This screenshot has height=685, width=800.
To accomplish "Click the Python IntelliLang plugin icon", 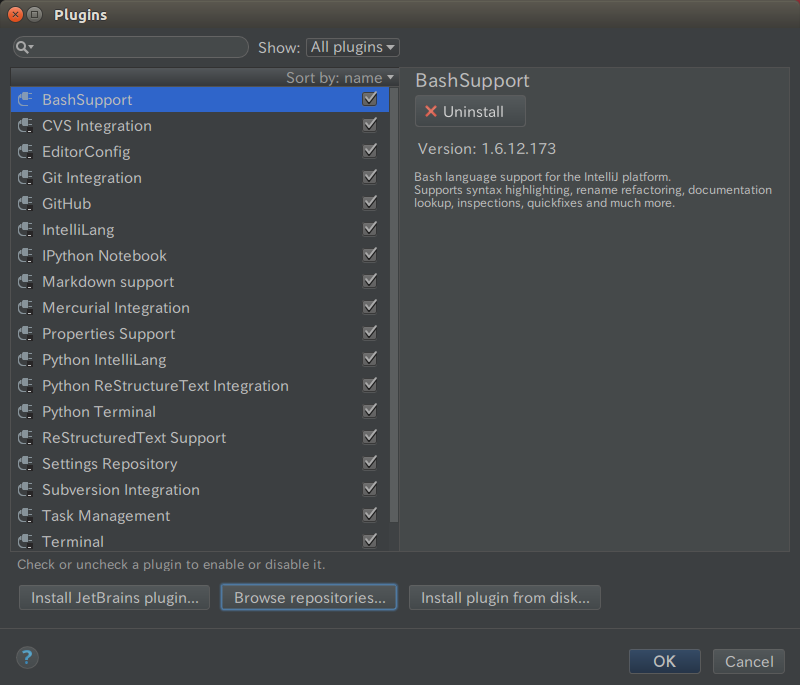I will pos(26,360).
